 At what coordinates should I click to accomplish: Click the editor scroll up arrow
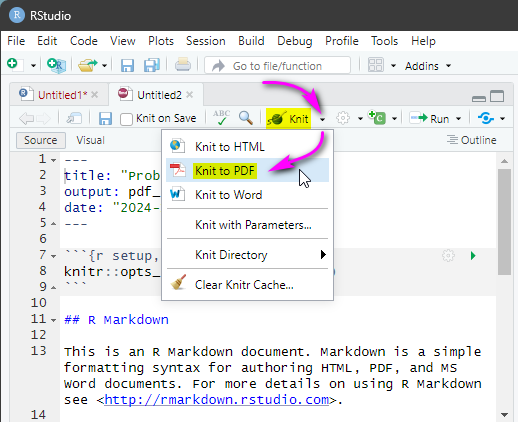(x=504, y=161)
